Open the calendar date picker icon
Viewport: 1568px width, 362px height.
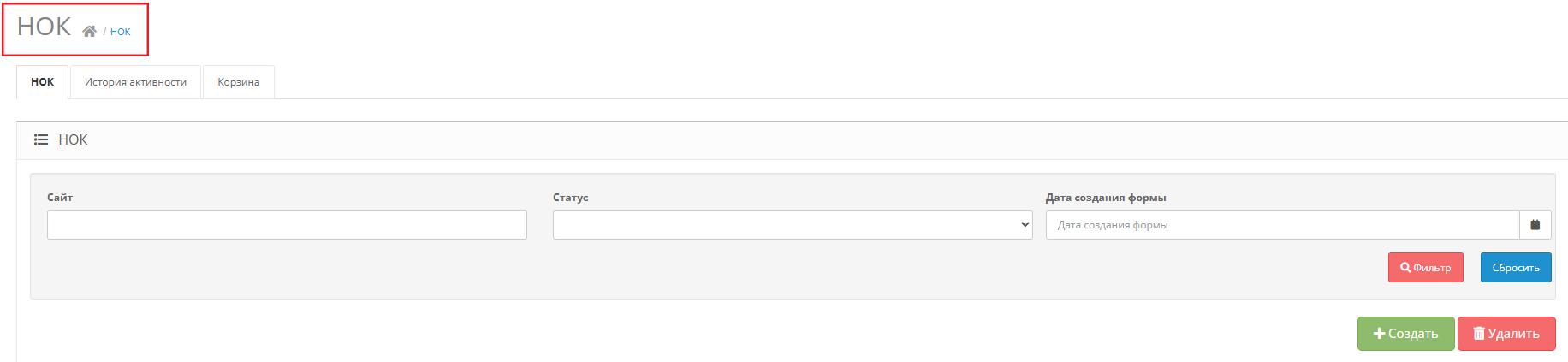click(1535, 225)
